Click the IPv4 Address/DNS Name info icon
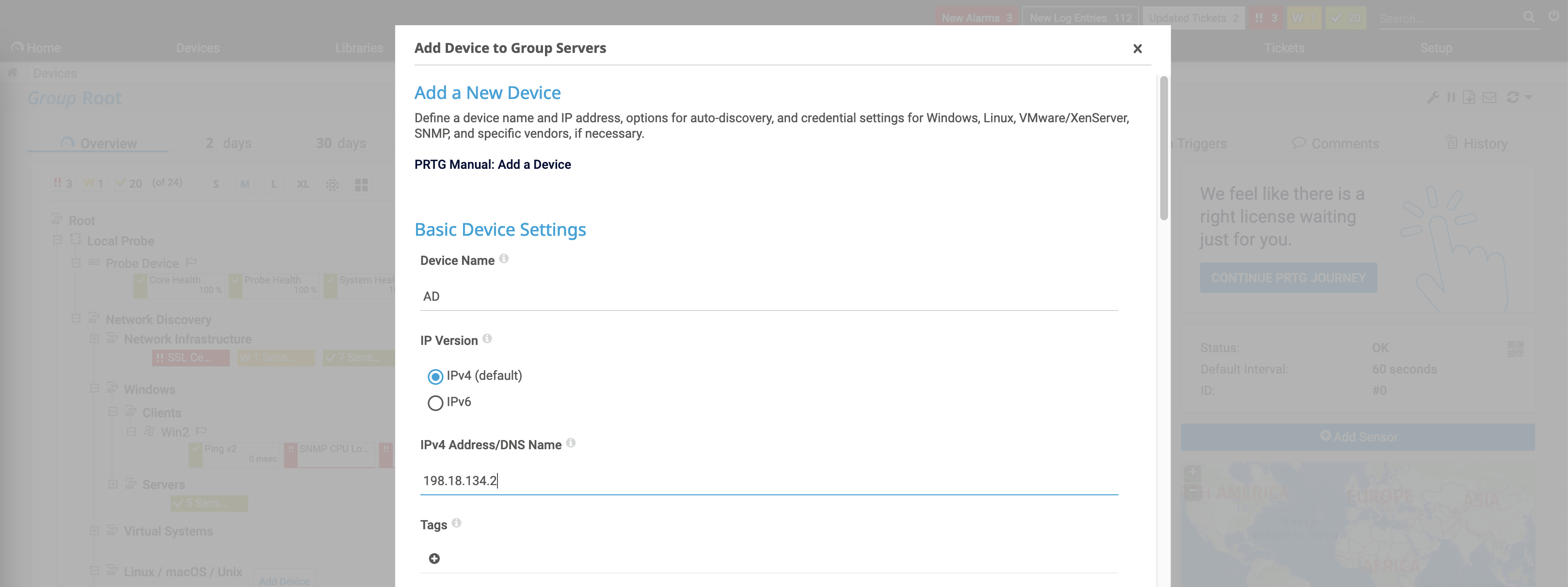 tap(570, 443)
